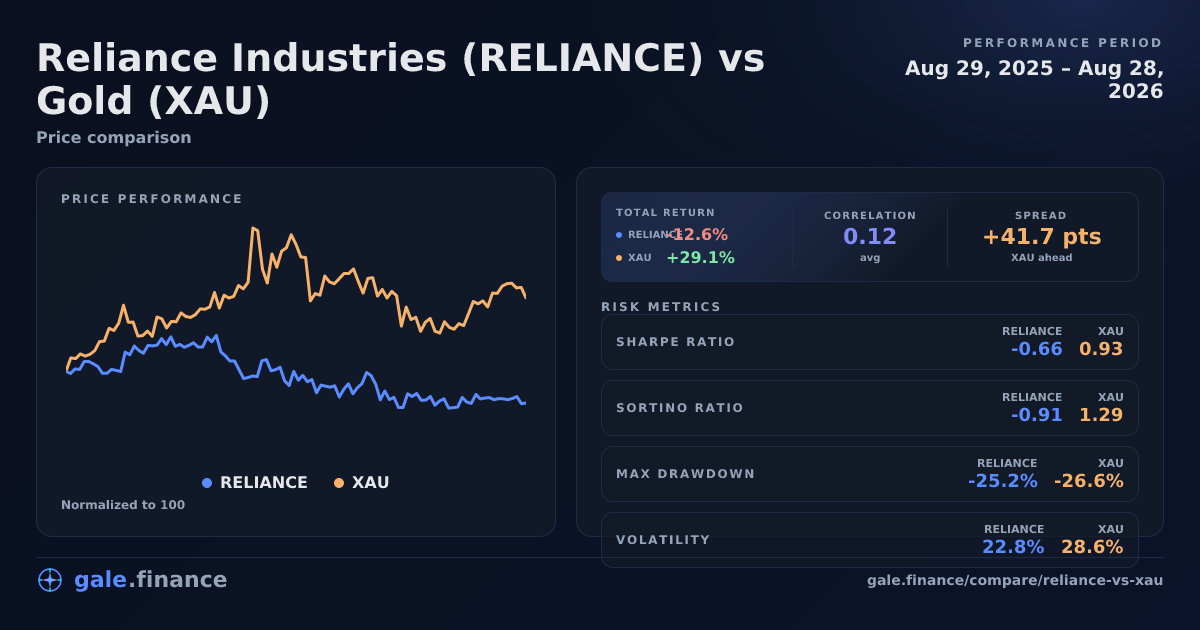Image resolution: width=1200 pixels, height=630 pixels.
Task: Click the blue RELIANCE legend dot in chart
Action: pos(207,483)
